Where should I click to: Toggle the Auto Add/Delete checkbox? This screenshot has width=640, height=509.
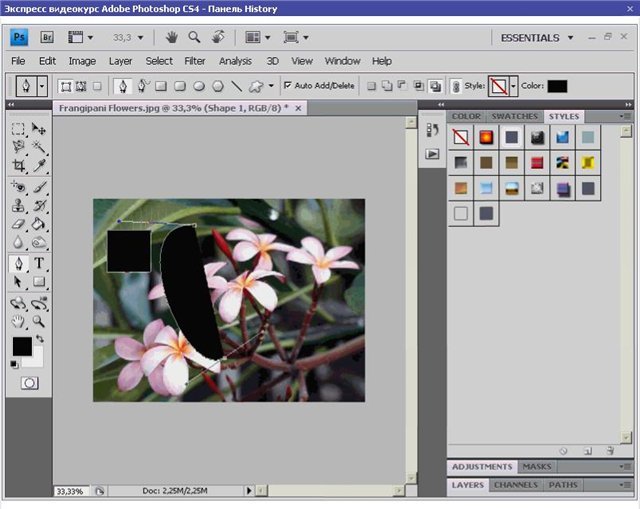click(288, 86)
